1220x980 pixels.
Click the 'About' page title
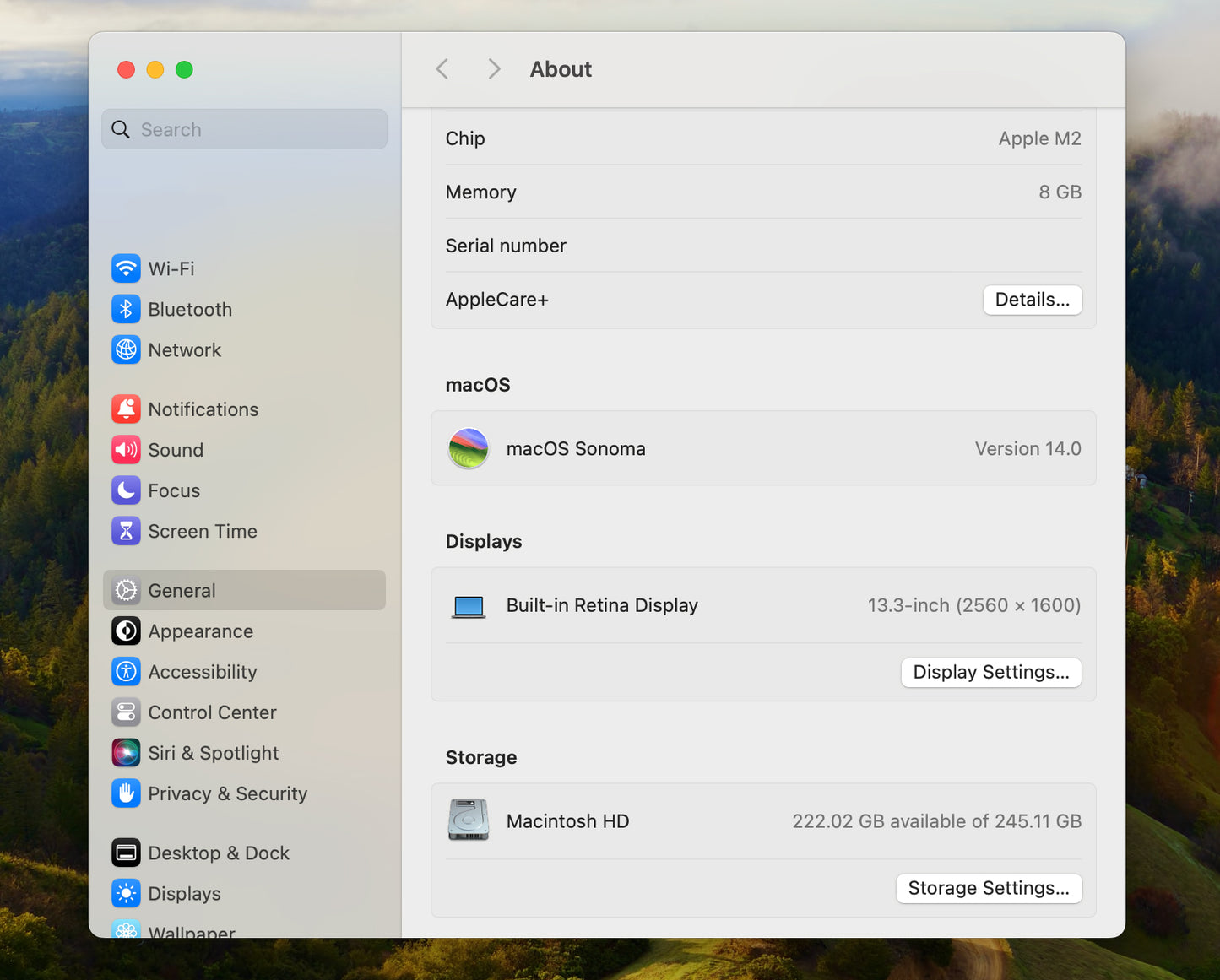coord(561,69)
